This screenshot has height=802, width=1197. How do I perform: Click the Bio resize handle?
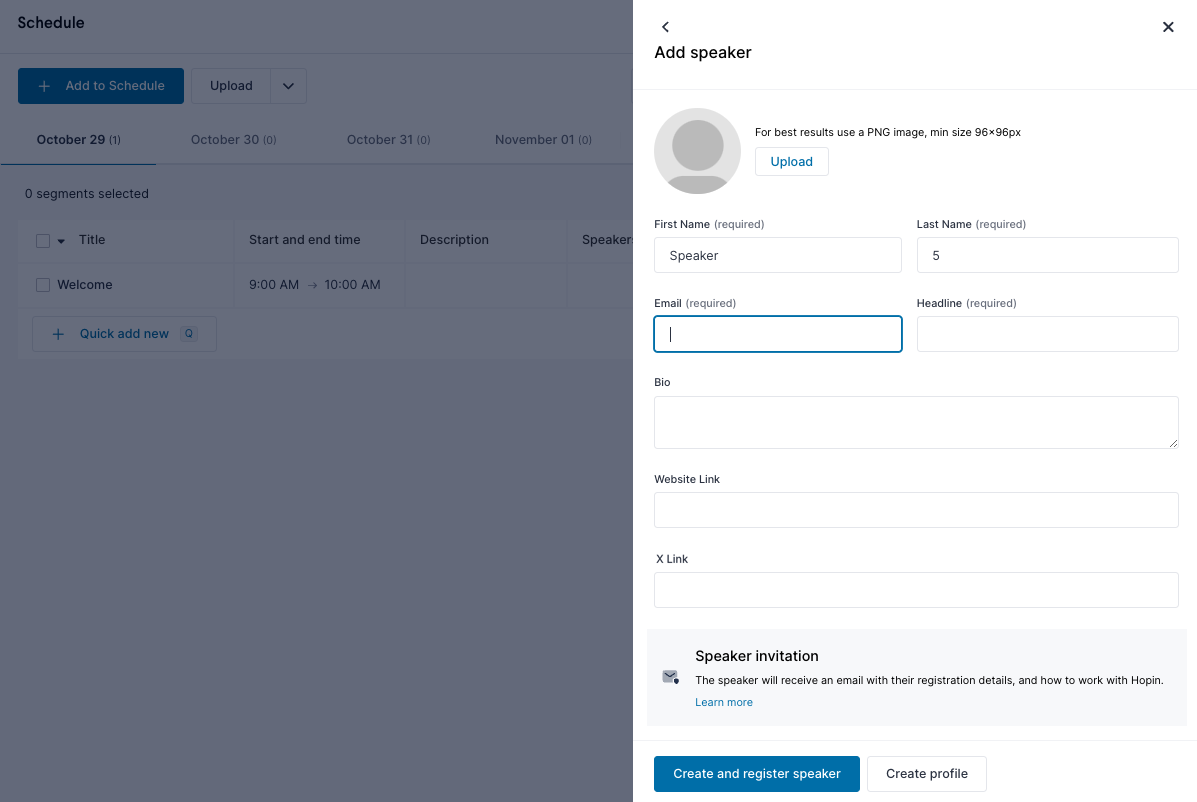click(x=1173, y=443)
